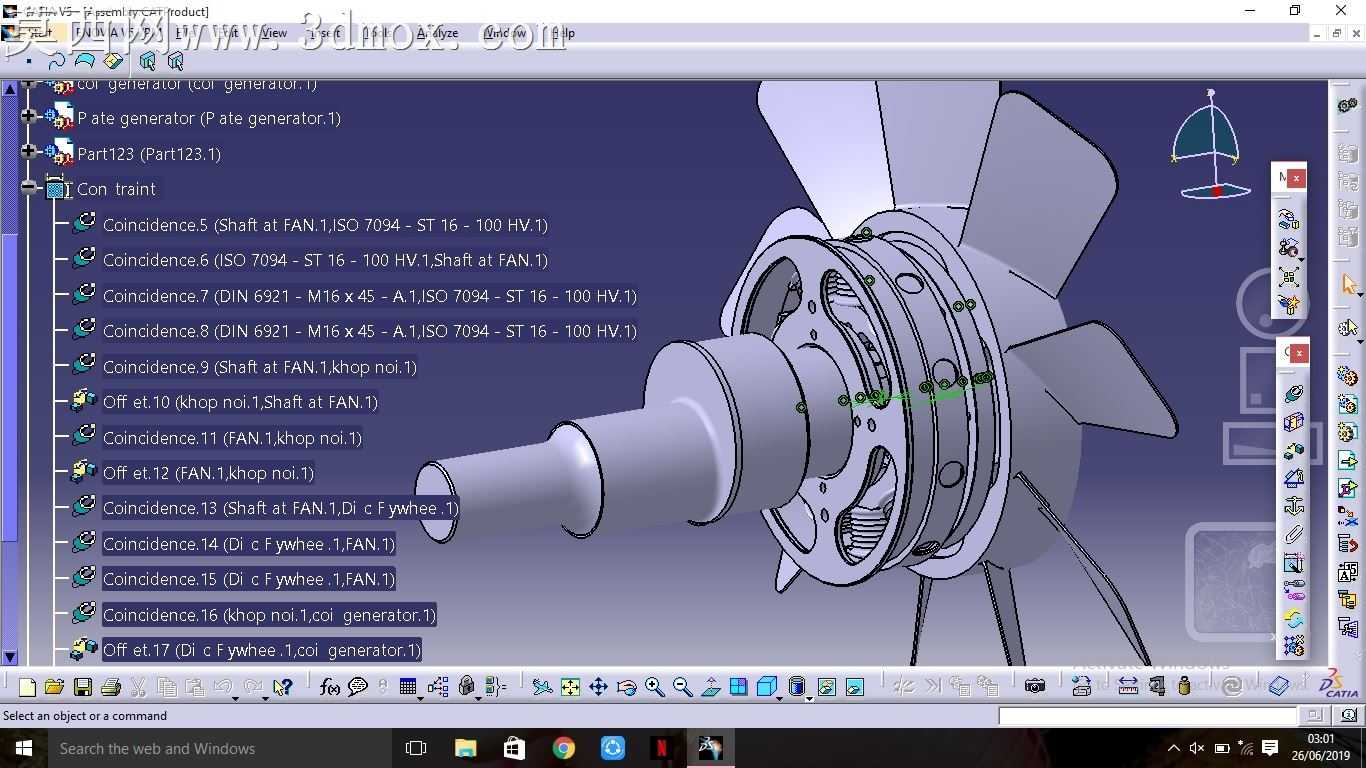Click the Isometric View cube icon

tap(766, 687)
